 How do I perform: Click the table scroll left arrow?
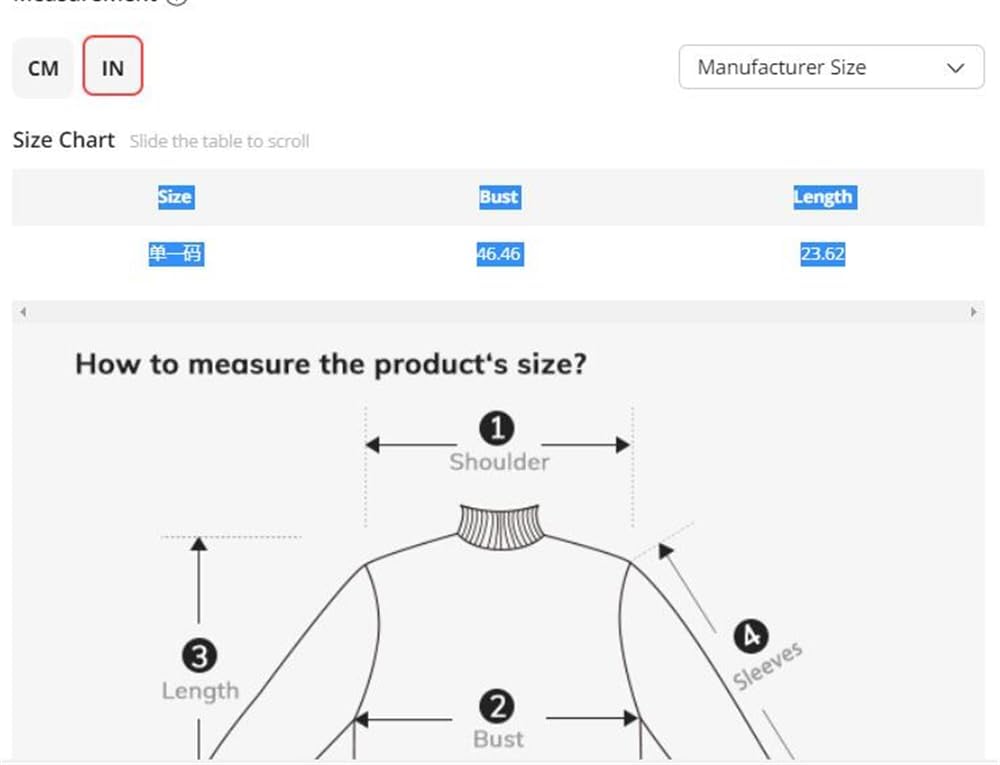22,312
